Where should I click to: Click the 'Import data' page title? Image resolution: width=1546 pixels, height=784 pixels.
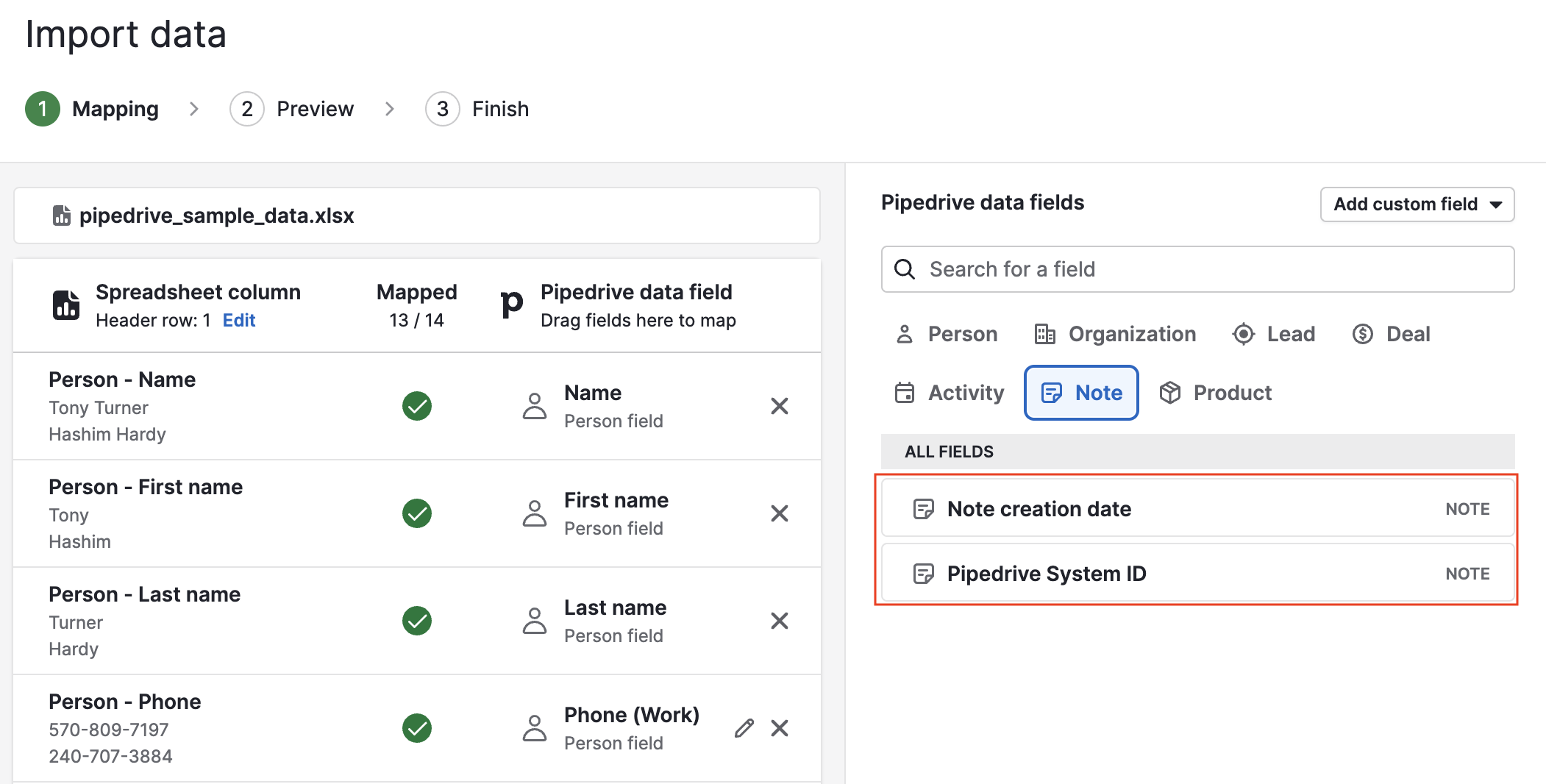tap(126, 35)
